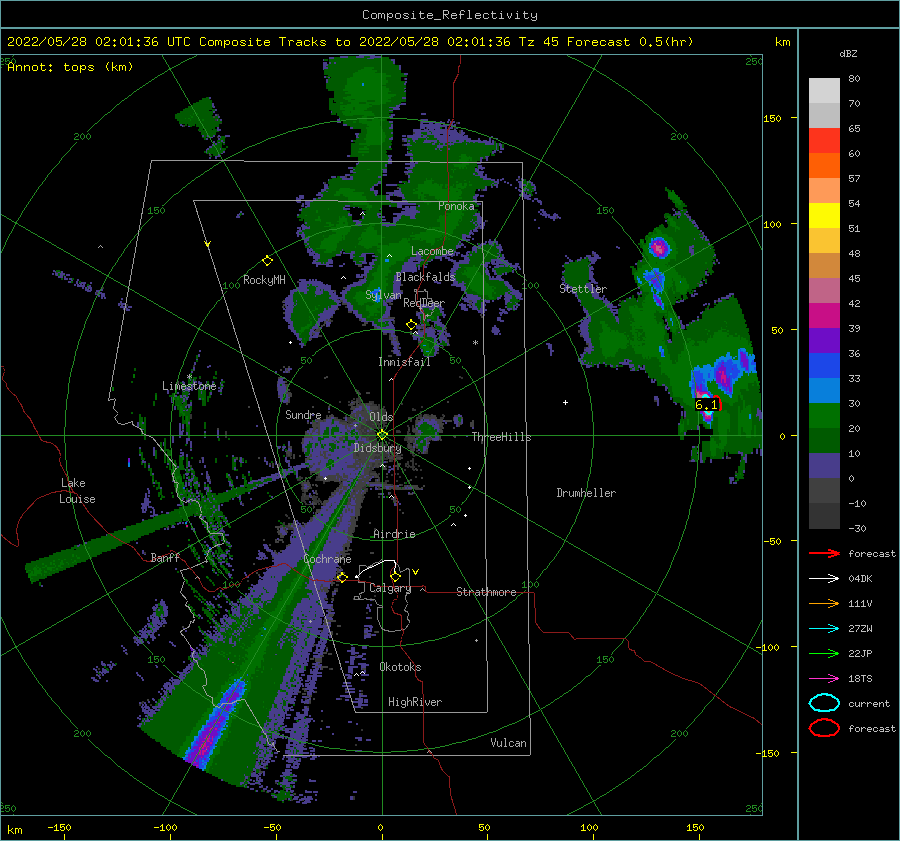Viewport: 900px width, 841px height.
Task: Select the magenta 39-42 dBZ swatch
Action: [824, 316]
